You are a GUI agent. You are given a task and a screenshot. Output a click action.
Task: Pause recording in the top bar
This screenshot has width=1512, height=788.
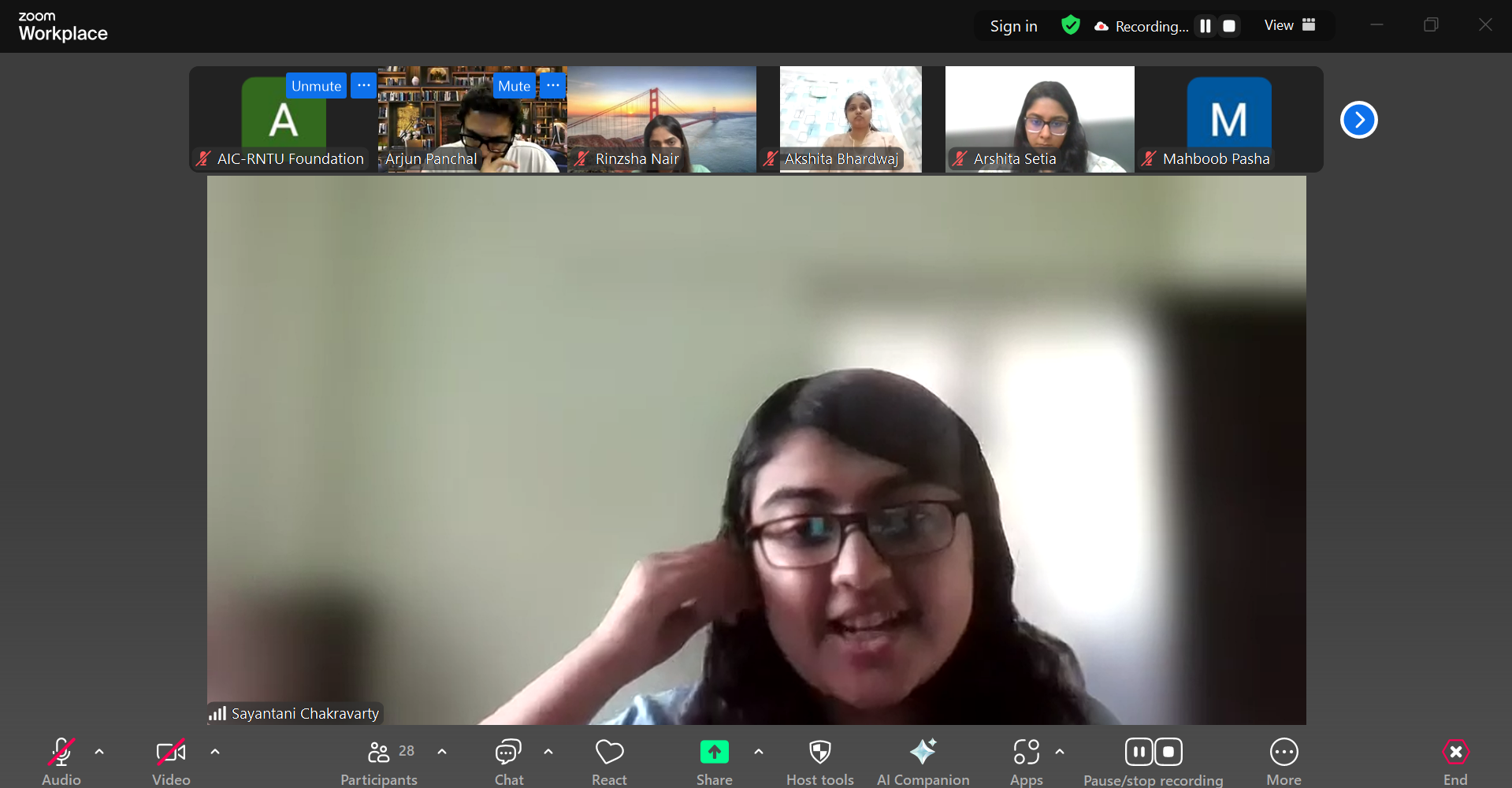pyautogui.click(x=1205, y=26)
